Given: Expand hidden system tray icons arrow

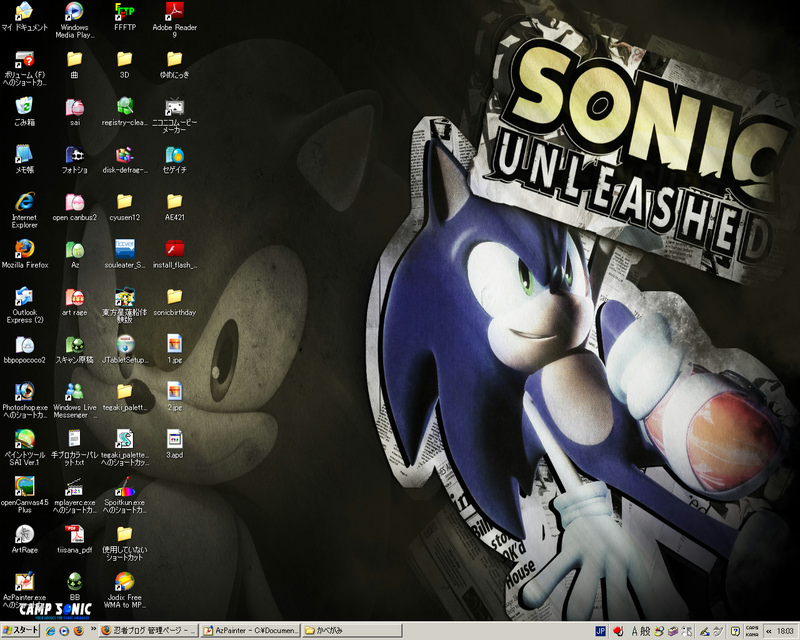Looking at the screenshot, I should 767,631.
